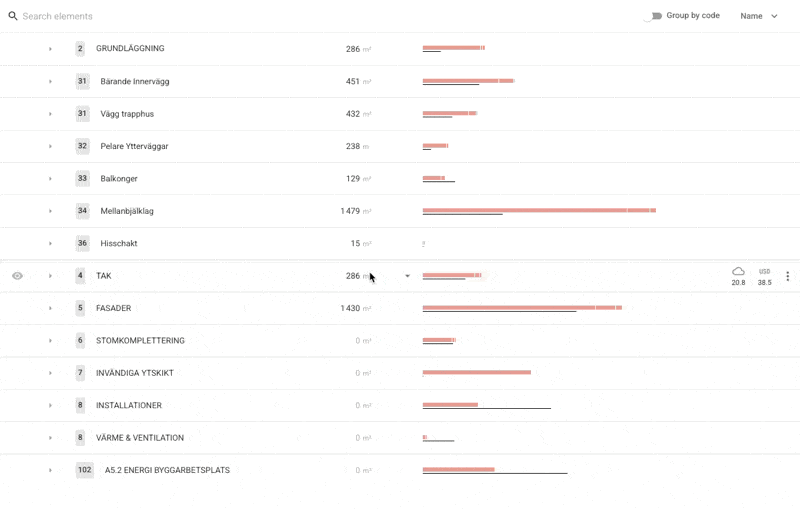Expand the GRUNDLÄGGNING row
800x509 pixels.
(x=50, y=49)
